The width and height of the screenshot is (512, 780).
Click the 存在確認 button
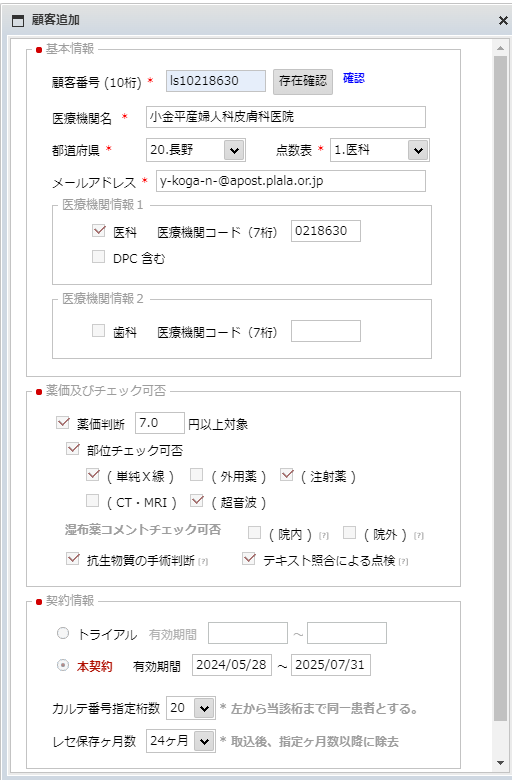pyautogui.click(x=303, y=81)
